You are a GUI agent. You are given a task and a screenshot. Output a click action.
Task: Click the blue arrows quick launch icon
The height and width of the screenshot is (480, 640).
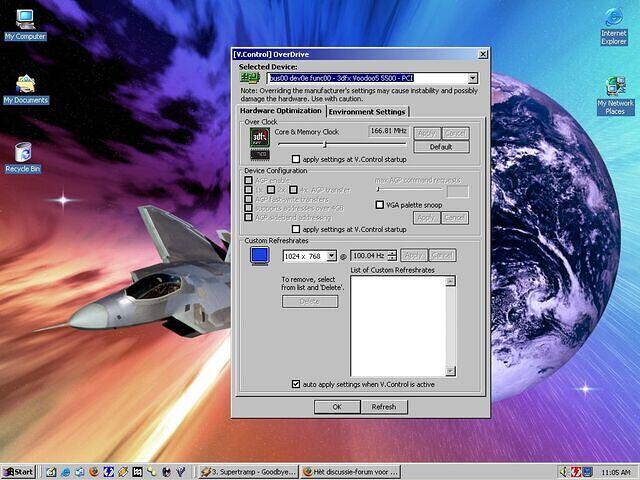tap(108, 472)
